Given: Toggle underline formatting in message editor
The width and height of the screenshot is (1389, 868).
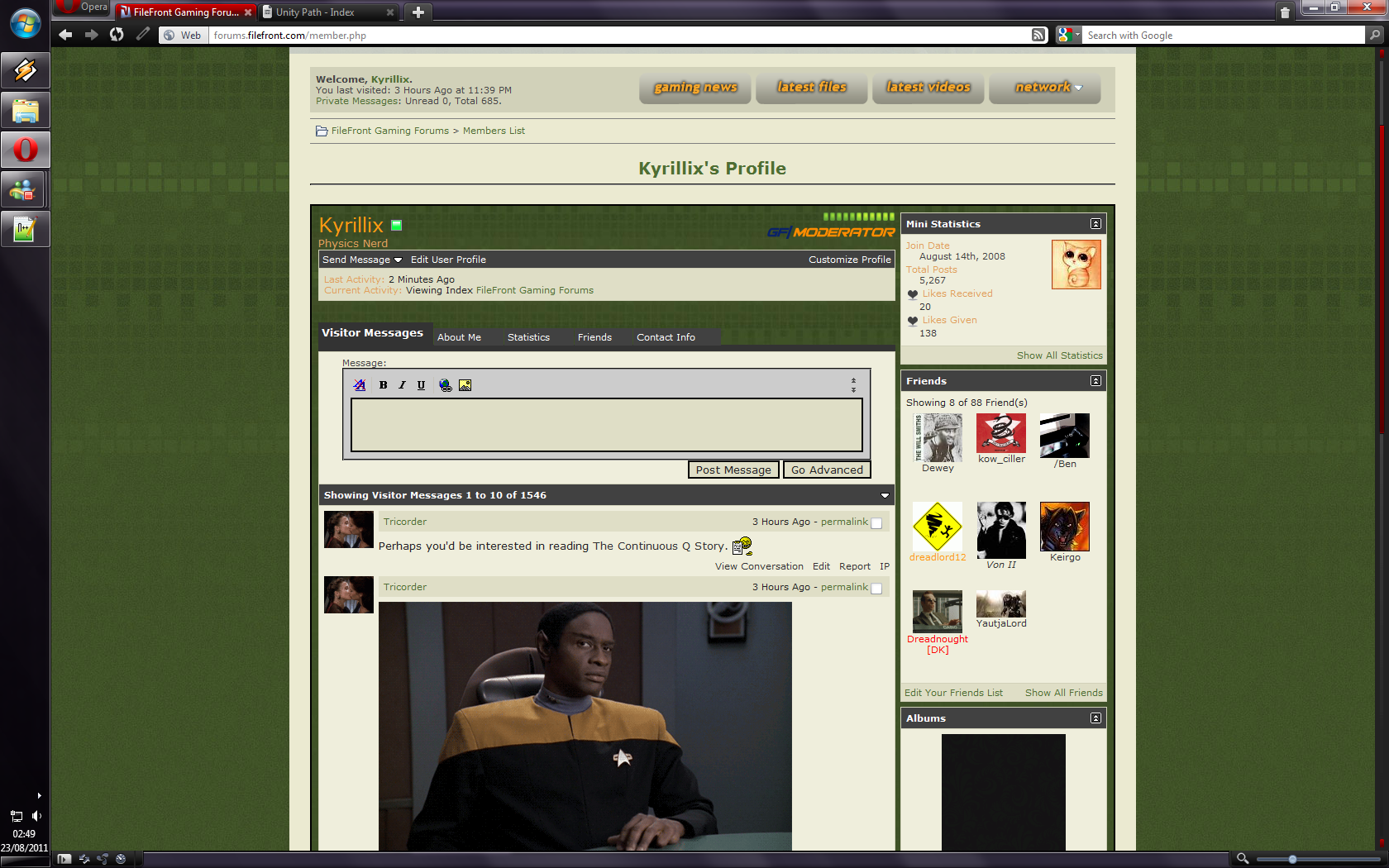Looking at the screenshot, I should [x=421, y=385].
